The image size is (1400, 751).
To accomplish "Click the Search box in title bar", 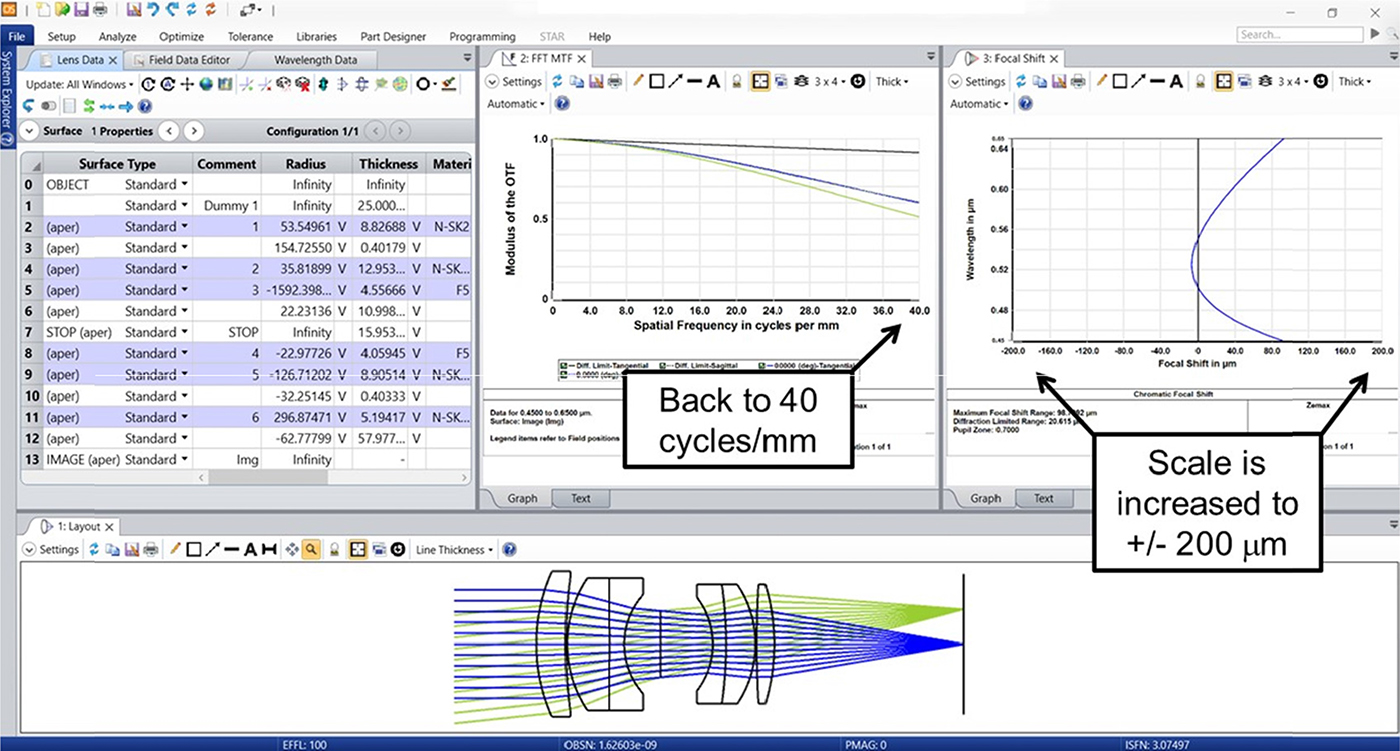I will pyautogui.click(x=1282, y=34).
